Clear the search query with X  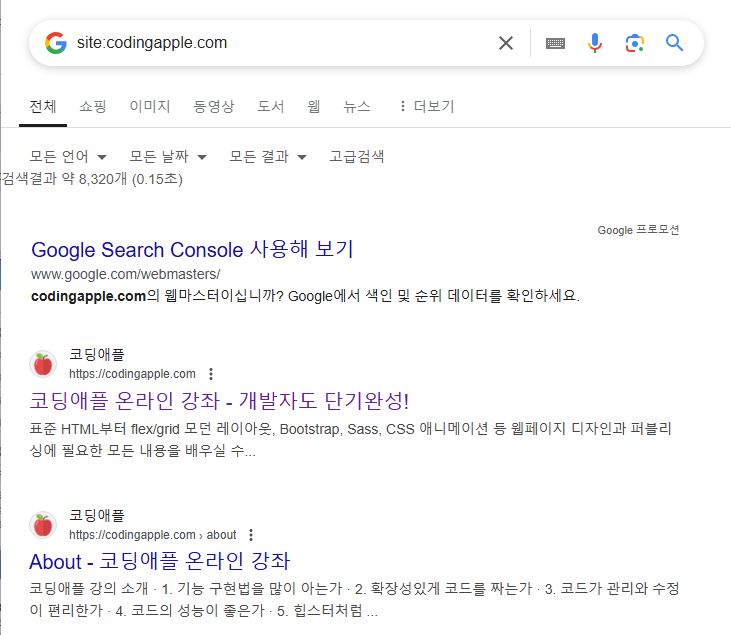point(506,43)
